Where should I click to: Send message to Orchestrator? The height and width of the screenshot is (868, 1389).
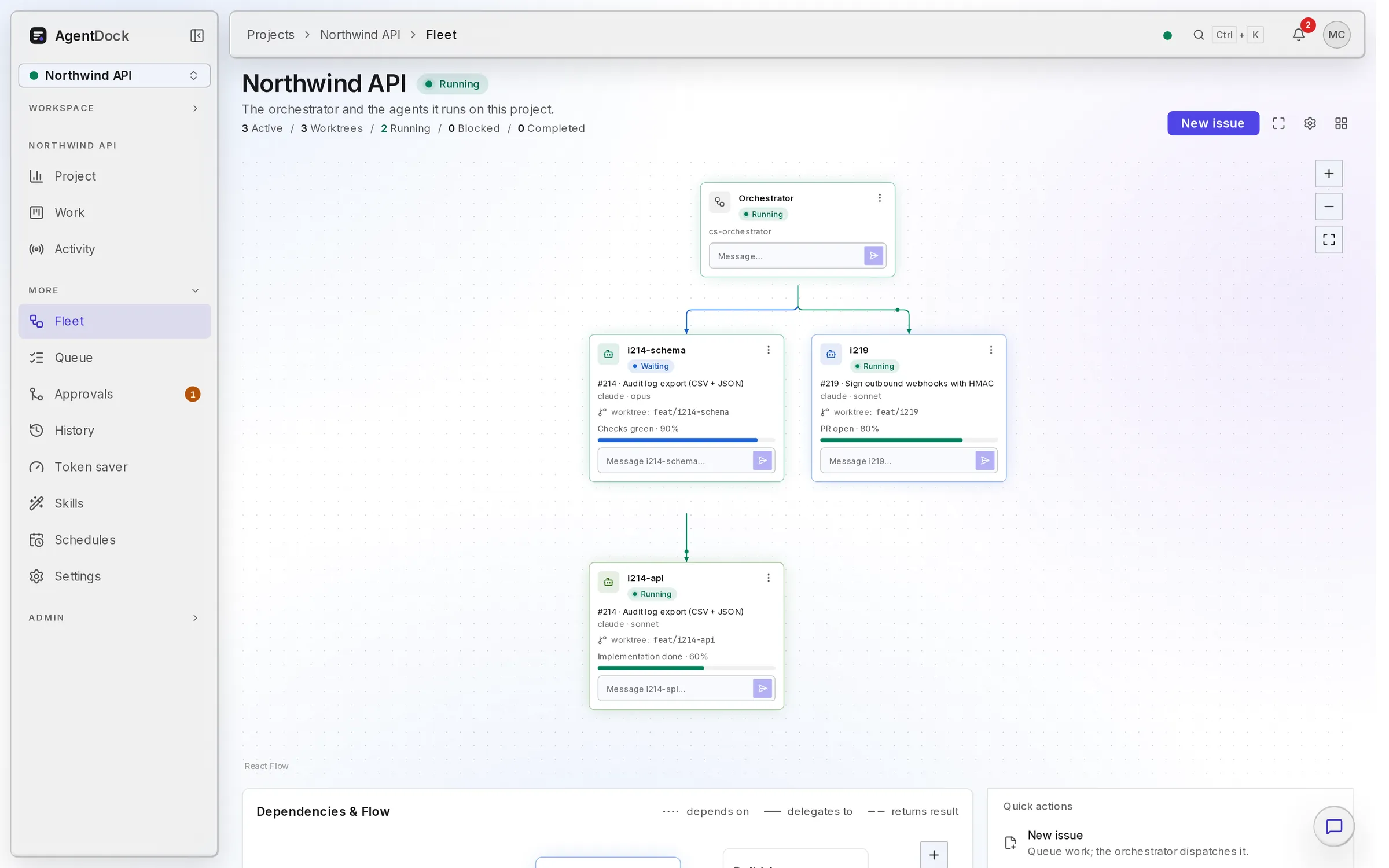point(873,256)
